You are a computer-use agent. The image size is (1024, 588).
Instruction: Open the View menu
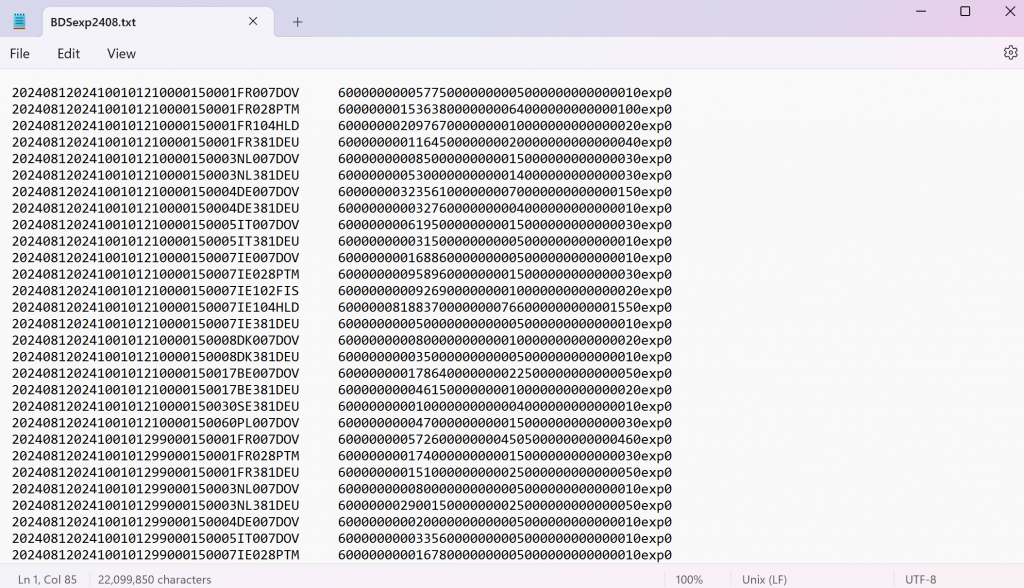click(121, 54)
